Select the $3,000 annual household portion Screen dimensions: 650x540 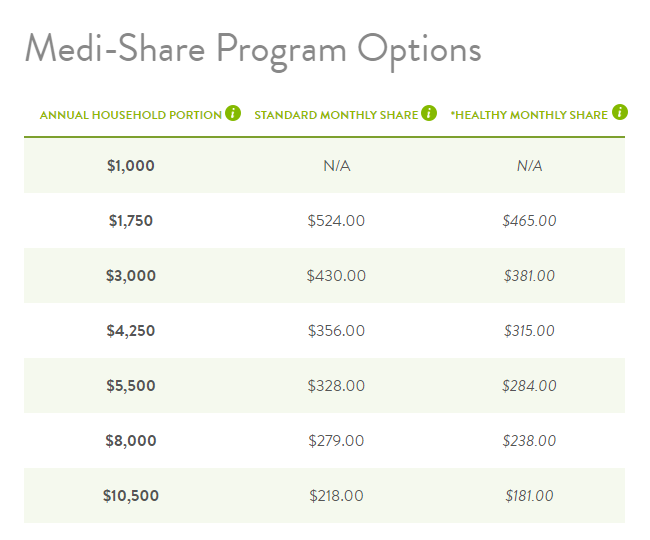click(131, 276)
